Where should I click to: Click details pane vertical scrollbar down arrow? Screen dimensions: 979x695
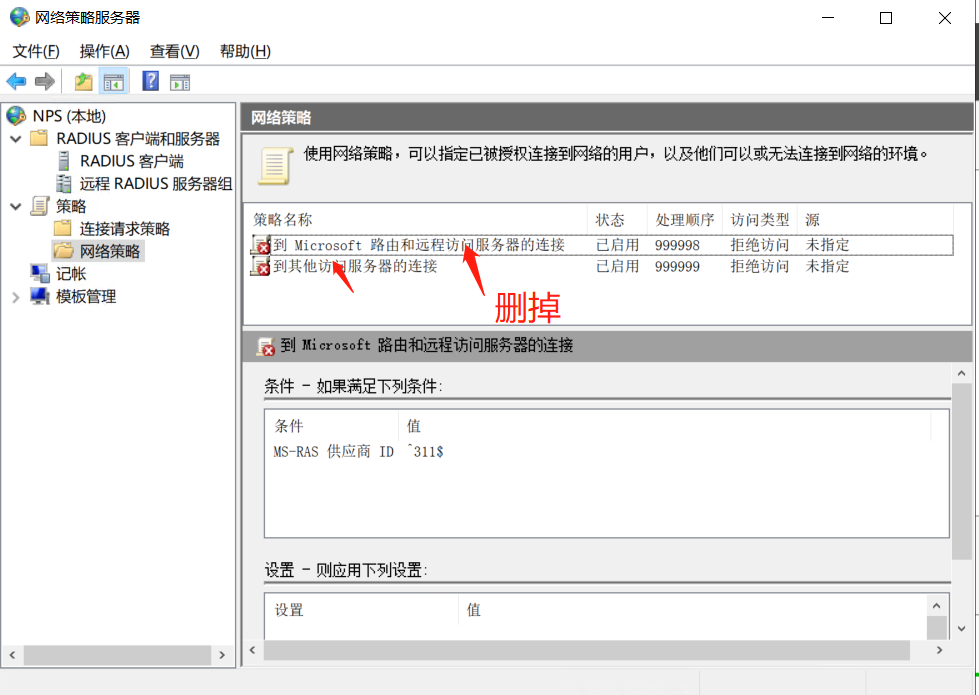click(x=962, y=629)
